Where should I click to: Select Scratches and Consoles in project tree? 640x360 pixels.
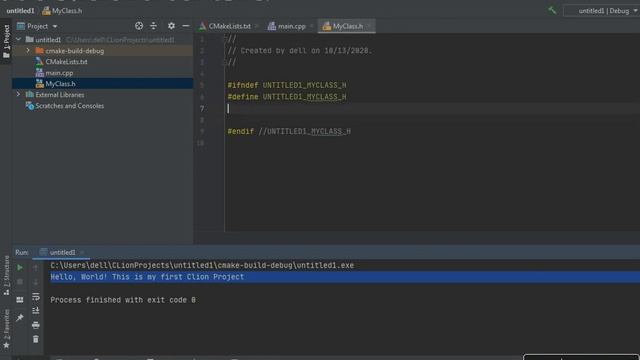69,106
